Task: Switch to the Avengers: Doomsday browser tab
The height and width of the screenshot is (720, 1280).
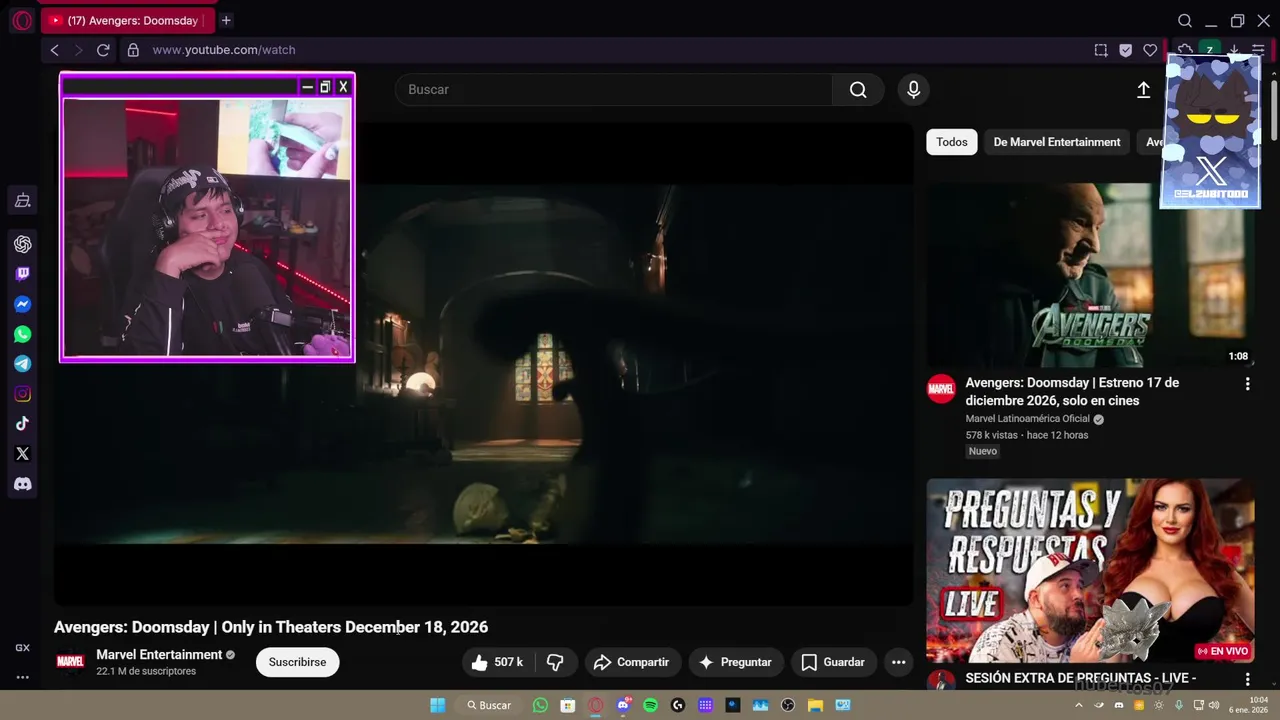Action: coord(128,21)
